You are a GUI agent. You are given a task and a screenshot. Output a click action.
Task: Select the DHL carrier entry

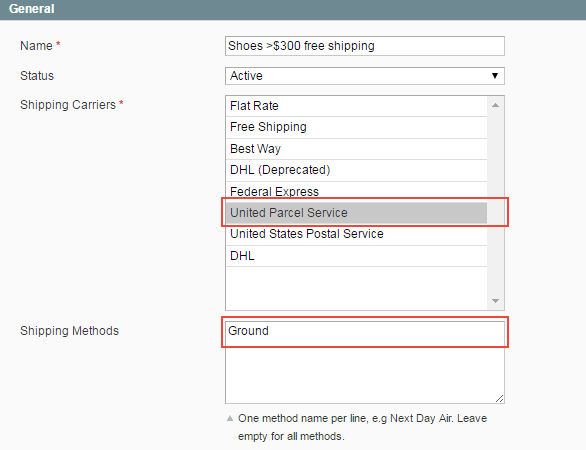(357, 256)
